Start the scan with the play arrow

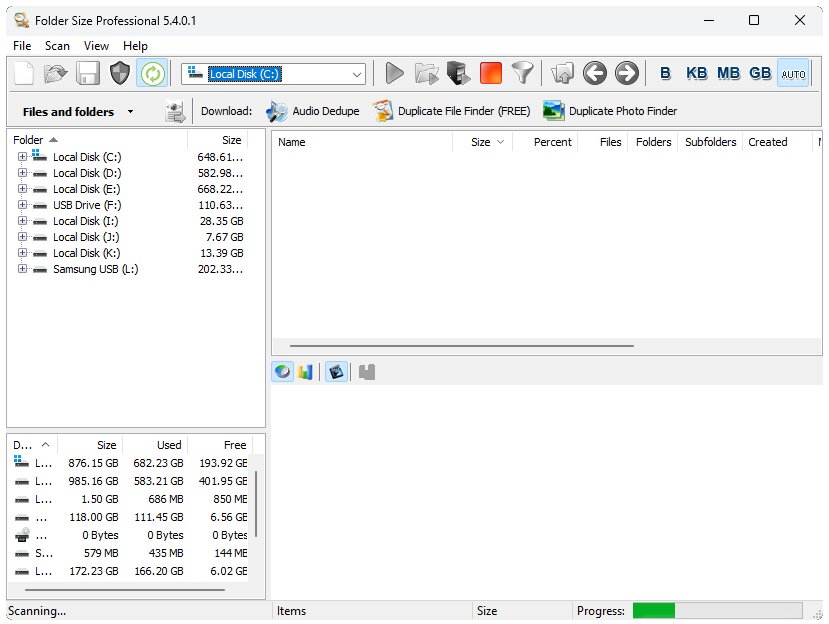(x=394, y=73)
